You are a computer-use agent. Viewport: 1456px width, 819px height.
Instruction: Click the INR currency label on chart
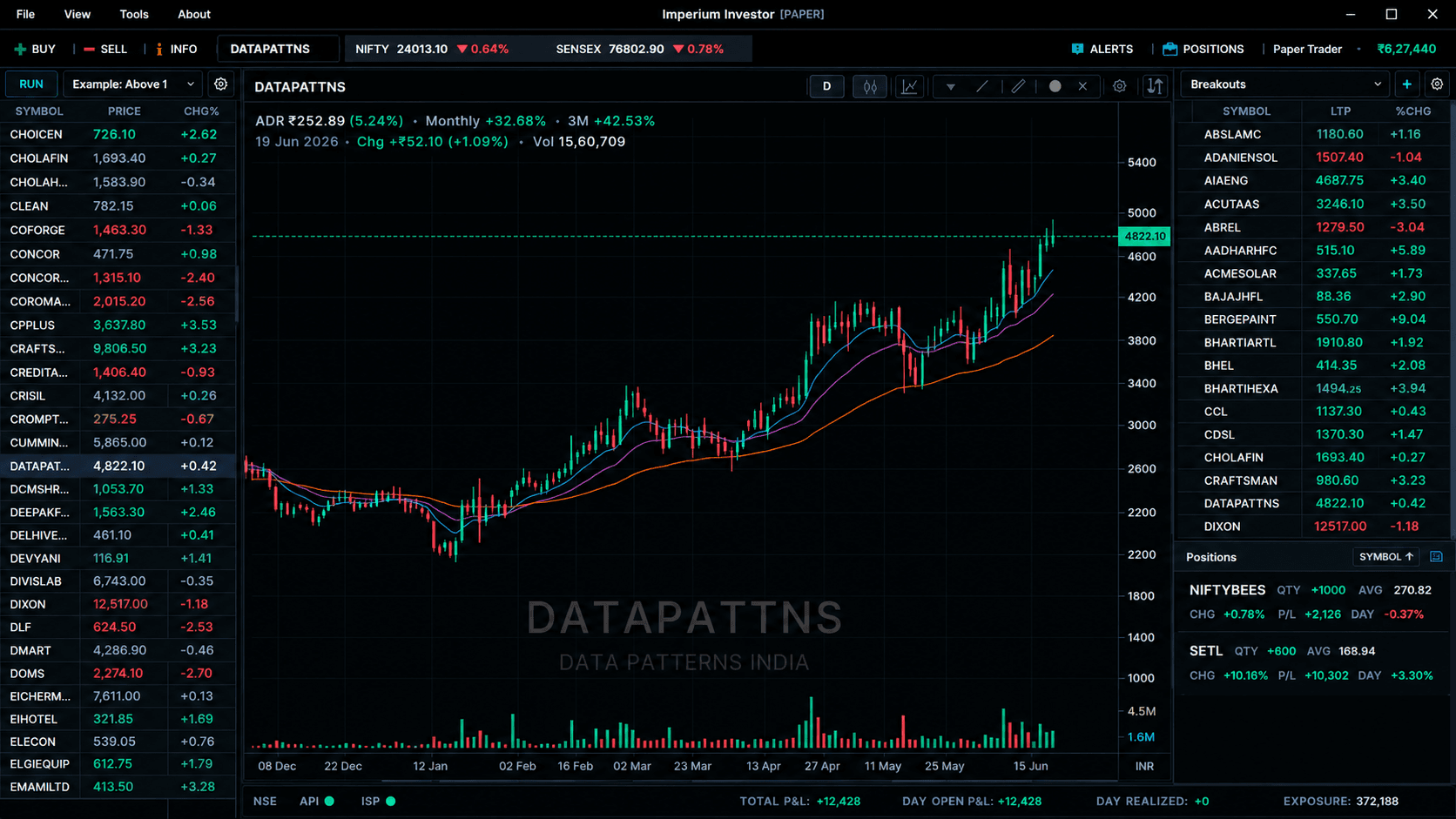click(1144, 767)
